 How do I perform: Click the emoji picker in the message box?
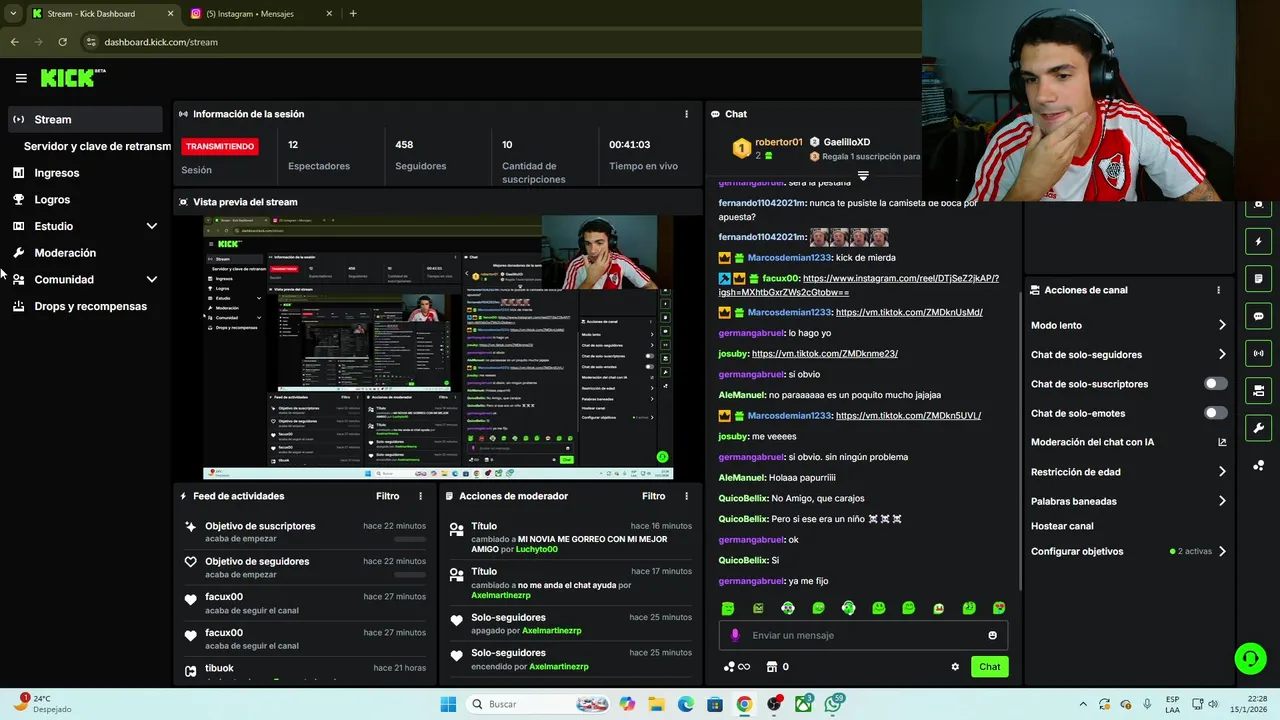tap(992, 635)
